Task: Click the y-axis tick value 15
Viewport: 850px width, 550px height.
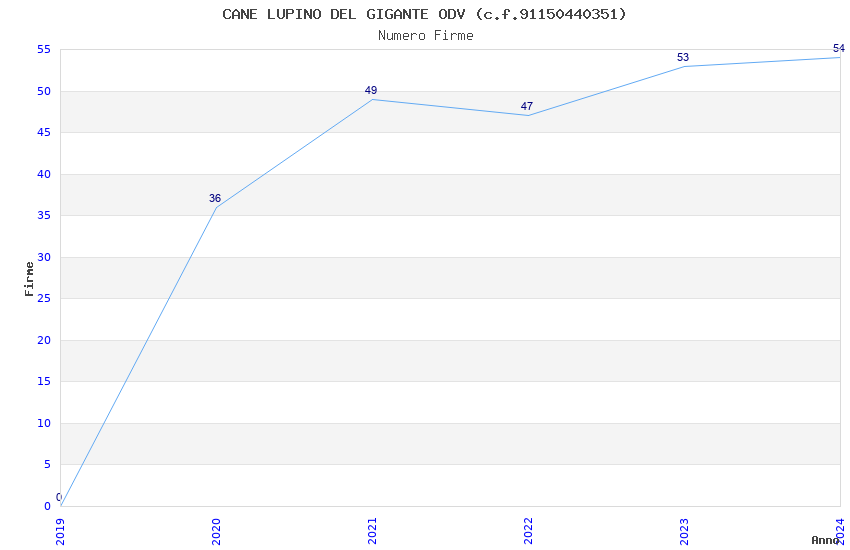Action: pos(44,381)
